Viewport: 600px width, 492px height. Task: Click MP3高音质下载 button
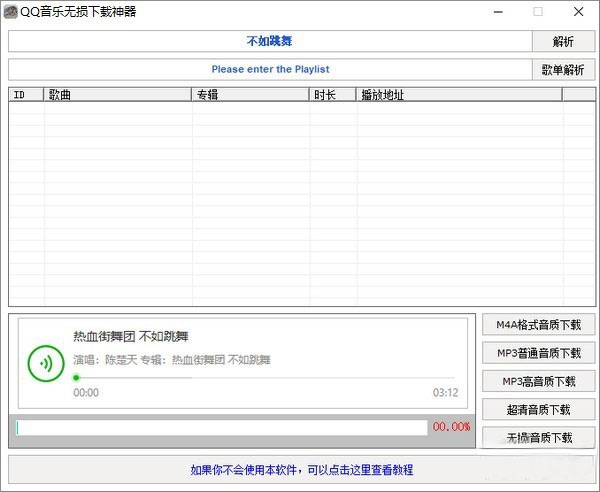pos(538,381)
